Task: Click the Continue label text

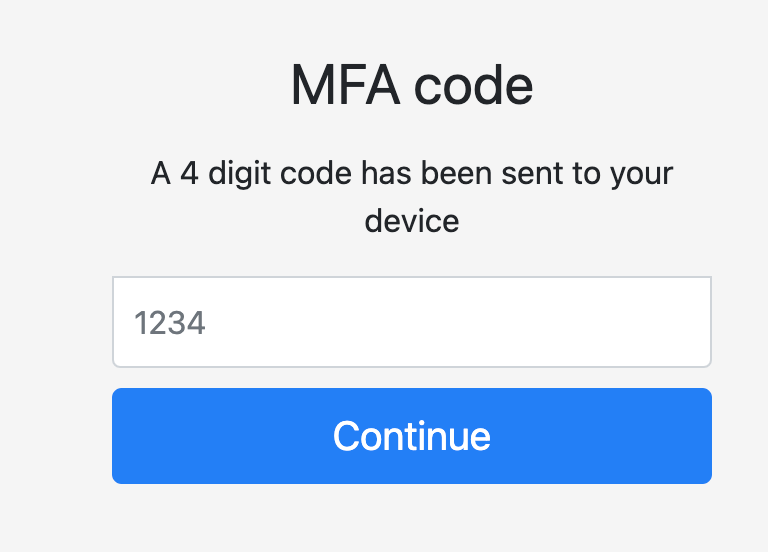Action: [411, 436]
